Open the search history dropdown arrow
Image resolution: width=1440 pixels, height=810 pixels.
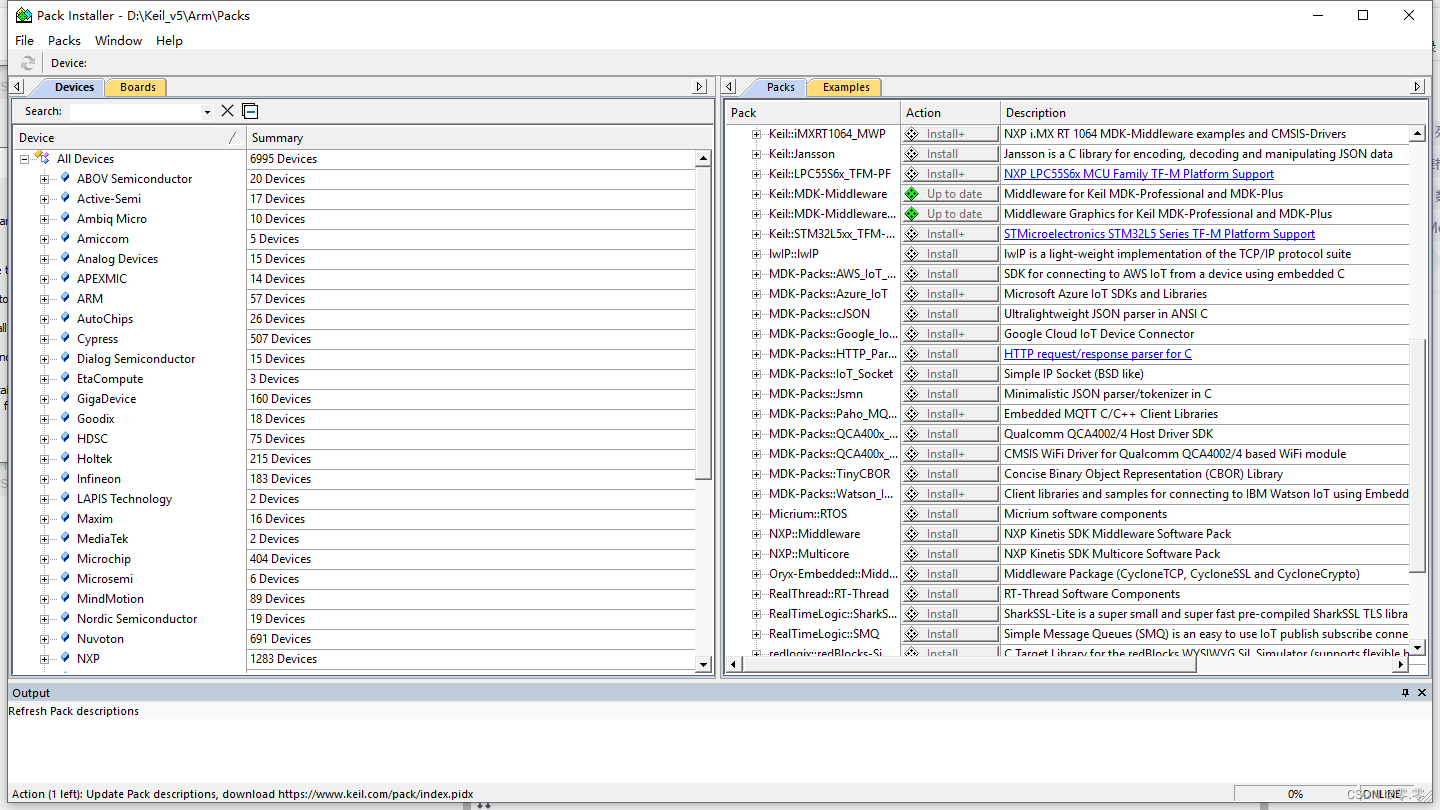pyautogui.click(x=207, y=112)
